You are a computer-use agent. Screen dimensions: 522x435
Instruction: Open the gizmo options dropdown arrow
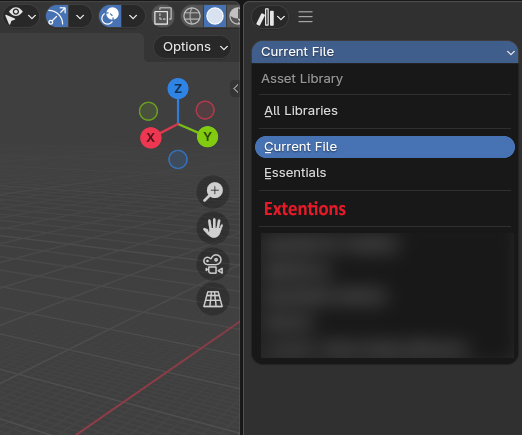point(80,16)
